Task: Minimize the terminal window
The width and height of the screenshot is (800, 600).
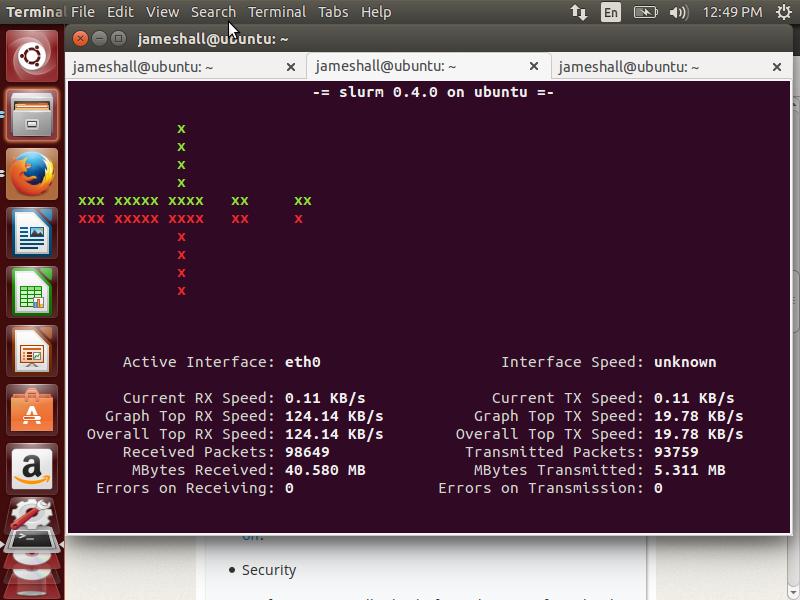Action: 99,38
